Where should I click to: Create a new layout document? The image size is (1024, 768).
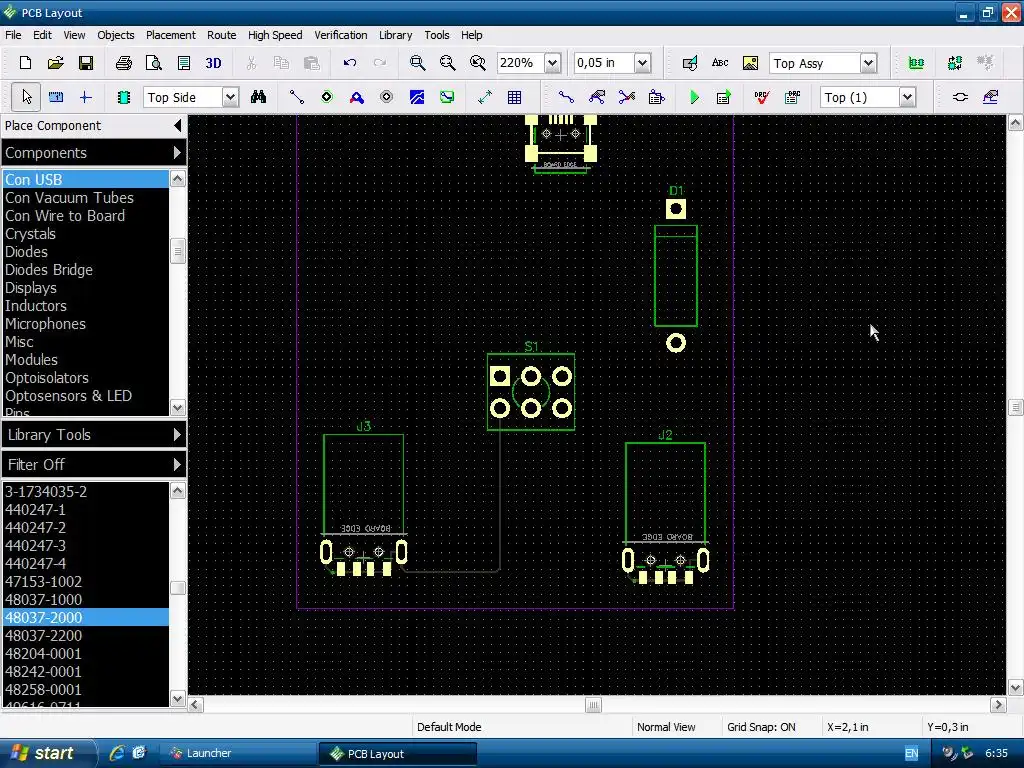click(x=25, y=63)
